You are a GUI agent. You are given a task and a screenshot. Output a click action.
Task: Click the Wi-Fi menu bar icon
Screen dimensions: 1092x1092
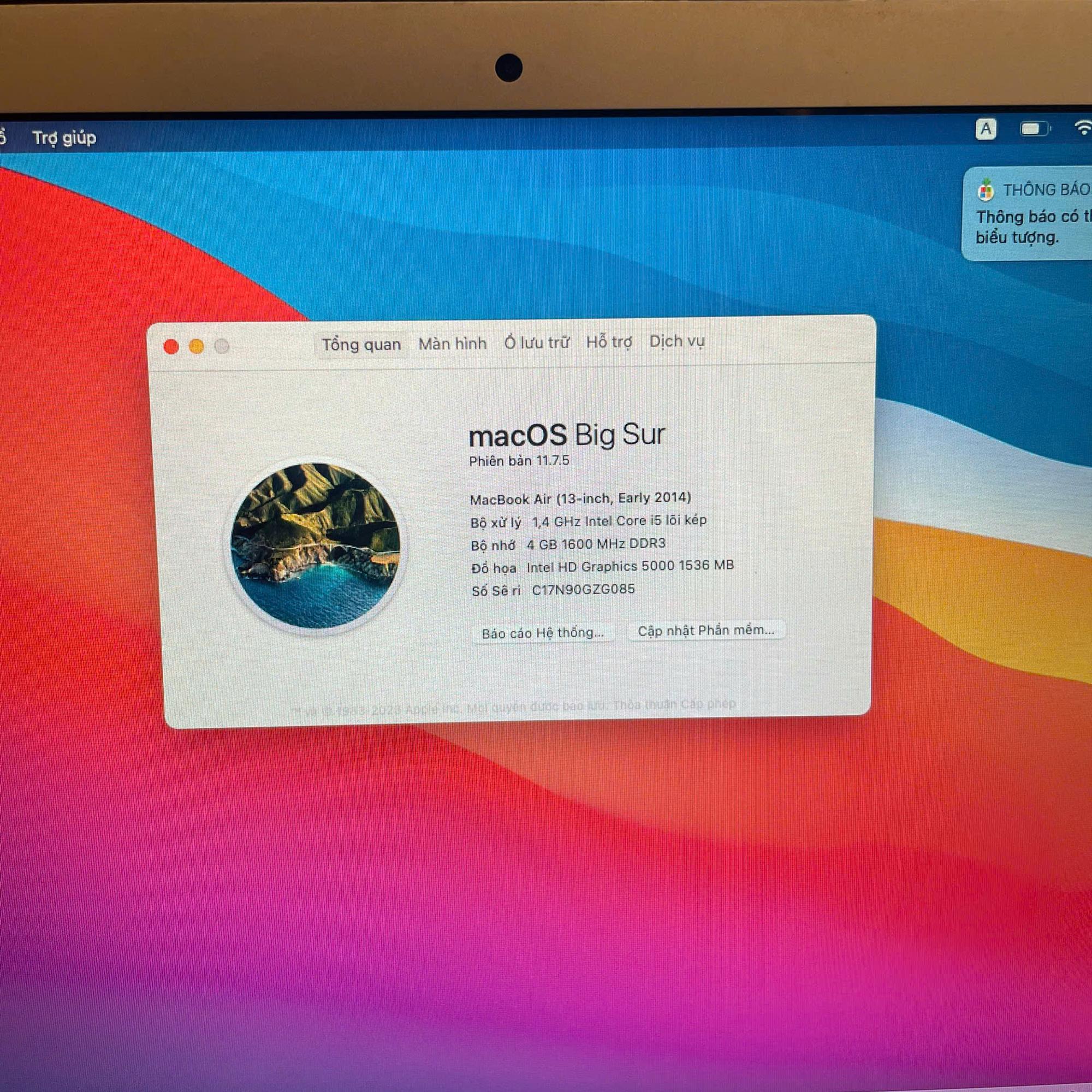click(x=1082, y=128)
